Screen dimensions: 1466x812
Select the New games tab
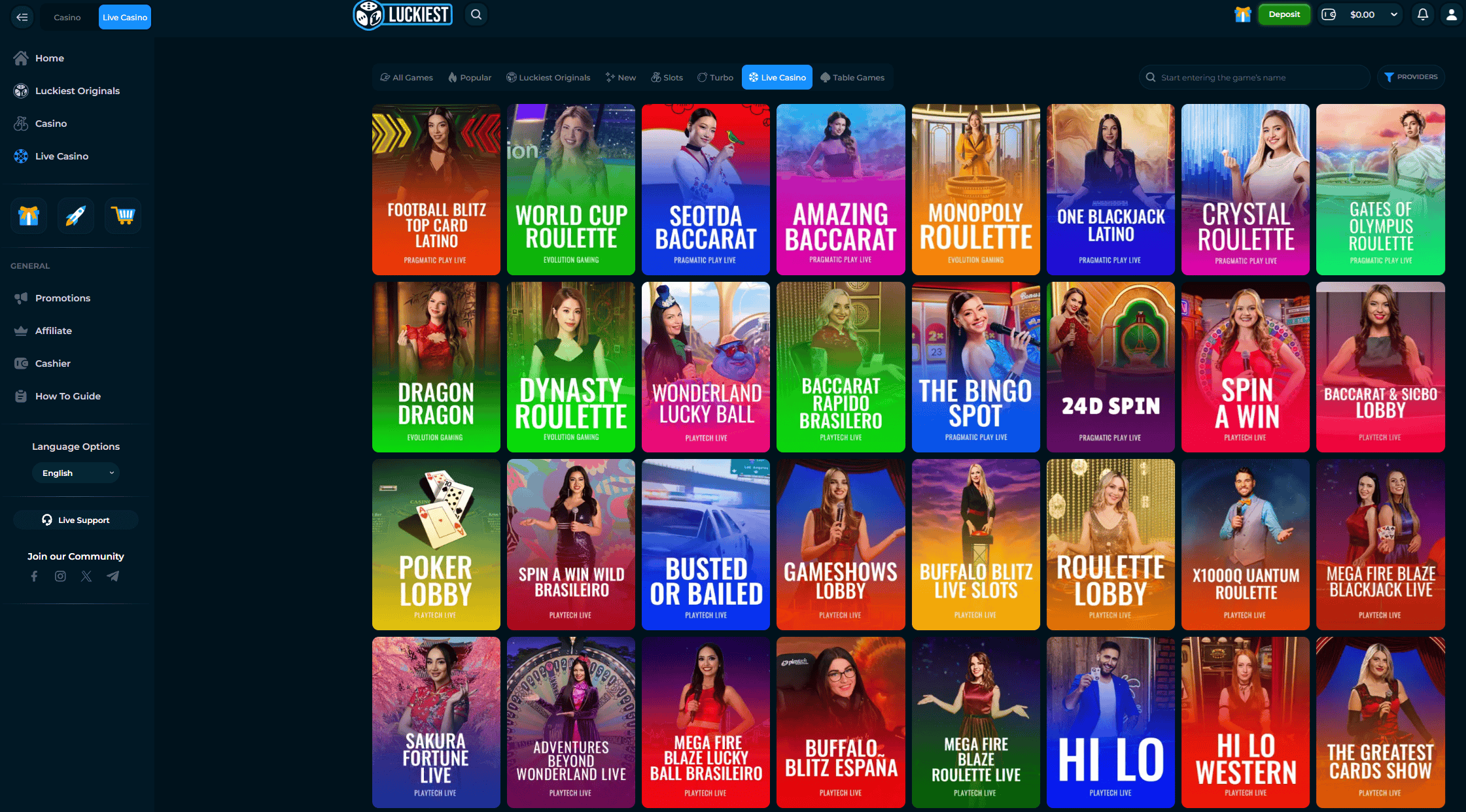tap(621, 77)
